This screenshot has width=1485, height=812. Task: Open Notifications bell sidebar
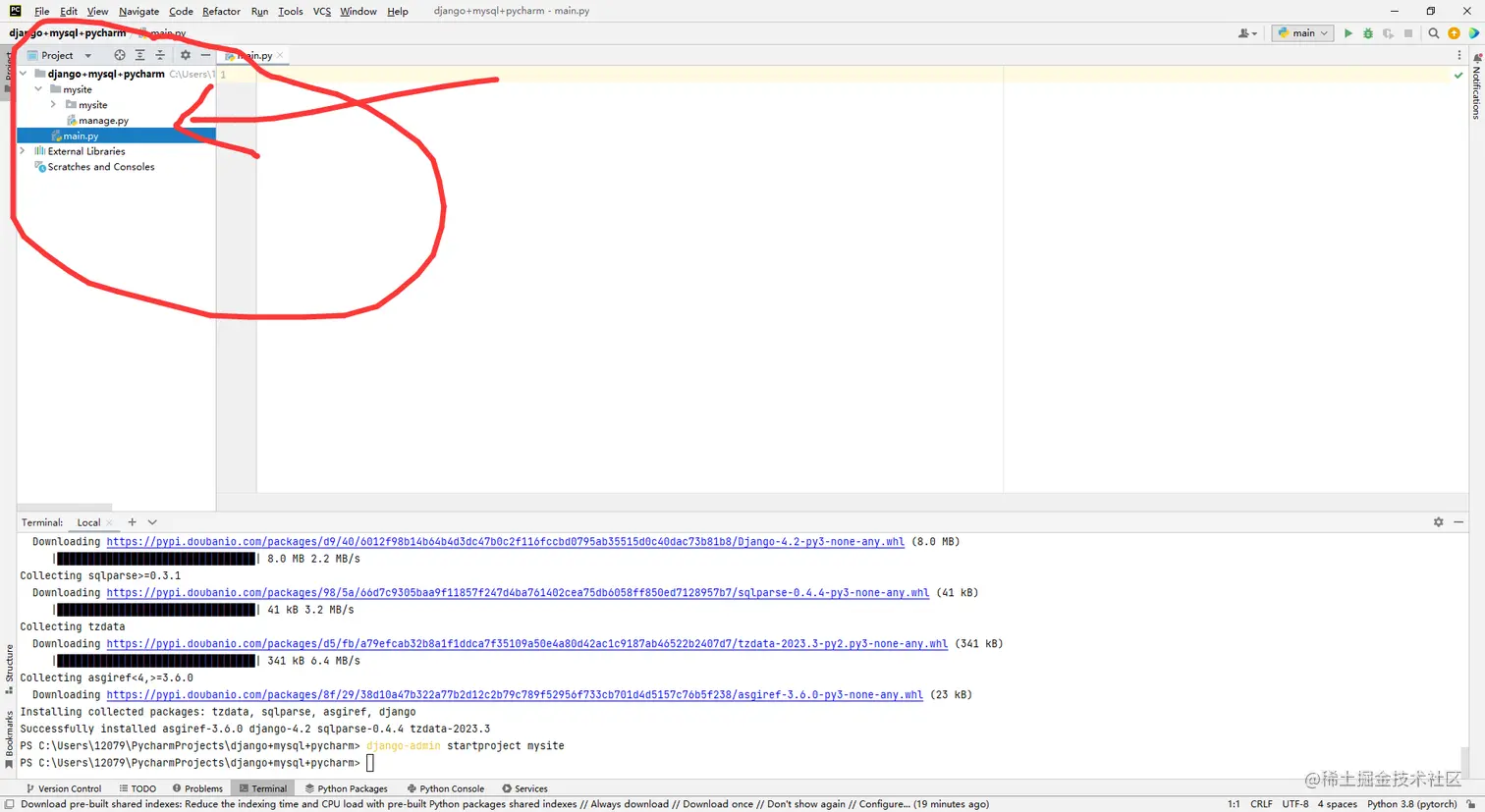(1476, 85)
